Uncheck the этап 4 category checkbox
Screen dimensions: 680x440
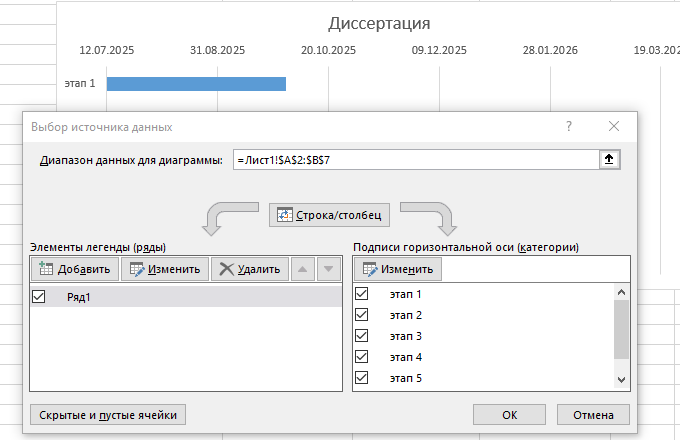click(x=362, y=357)
